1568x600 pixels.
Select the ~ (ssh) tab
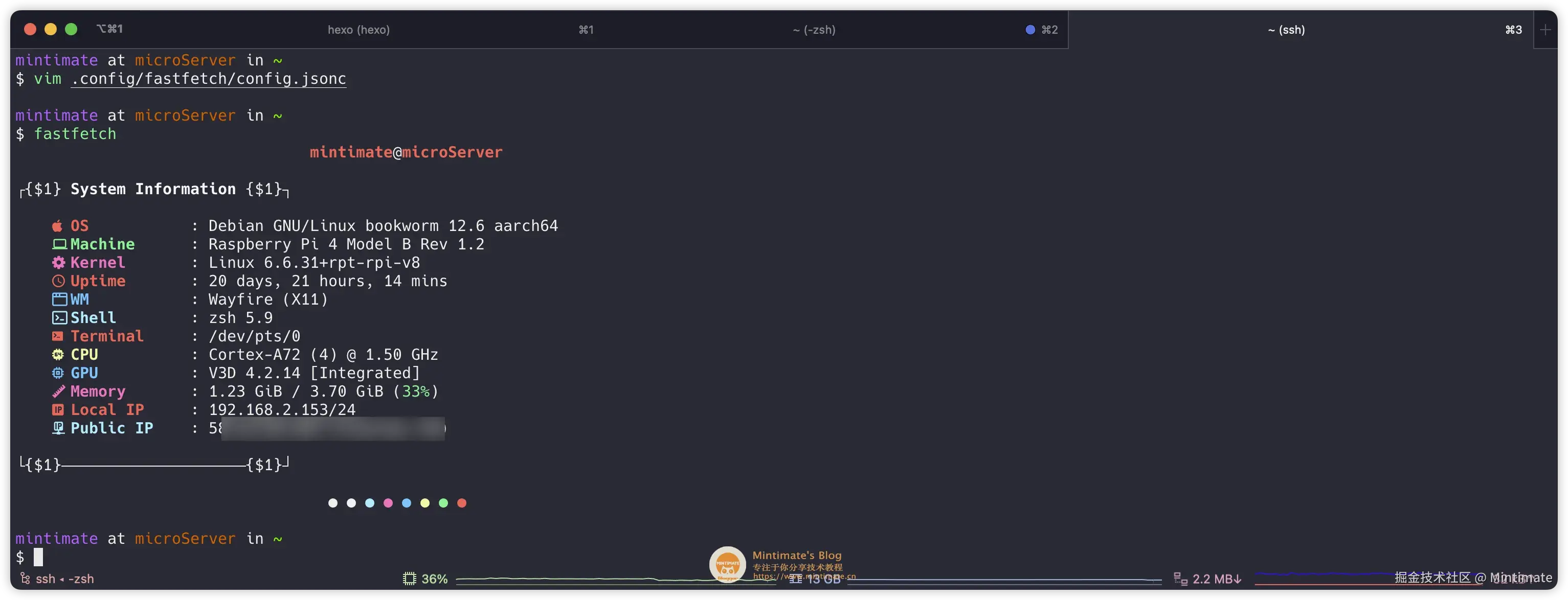click(1286, 30)
